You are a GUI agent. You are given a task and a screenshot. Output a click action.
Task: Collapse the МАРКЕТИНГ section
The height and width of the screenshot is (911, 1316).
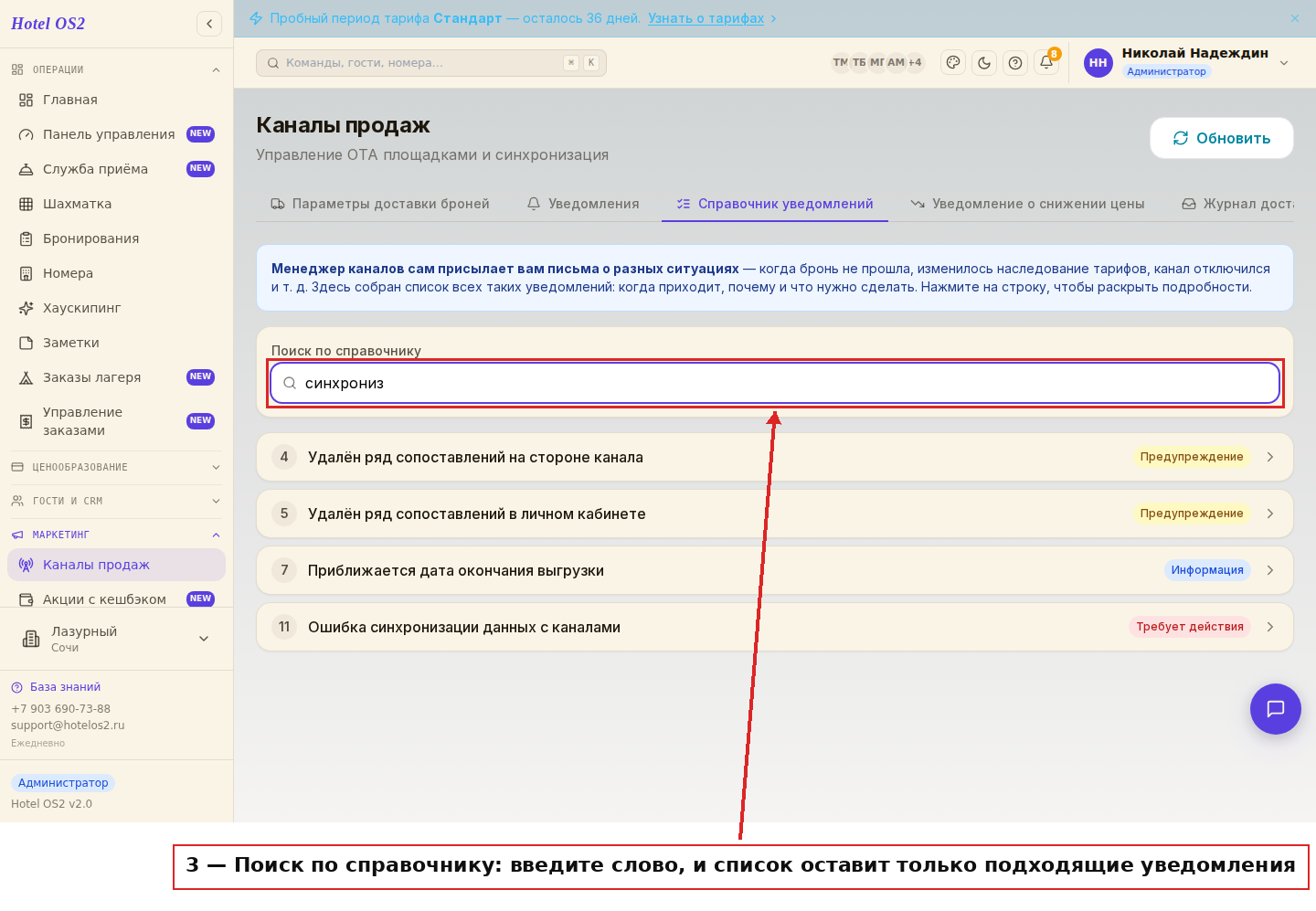click(x=116, y=535)
